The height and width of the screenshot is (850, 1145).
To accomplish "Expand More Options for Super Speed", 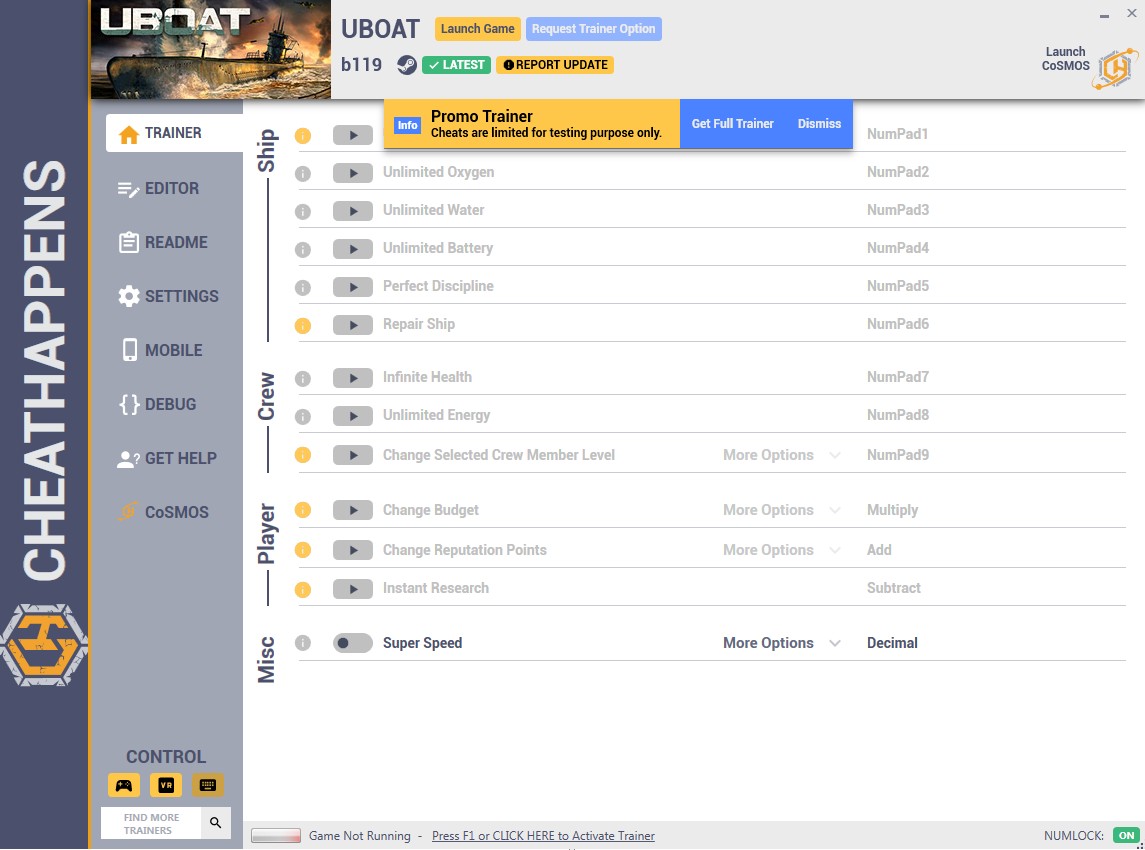I will pos(781,643).
